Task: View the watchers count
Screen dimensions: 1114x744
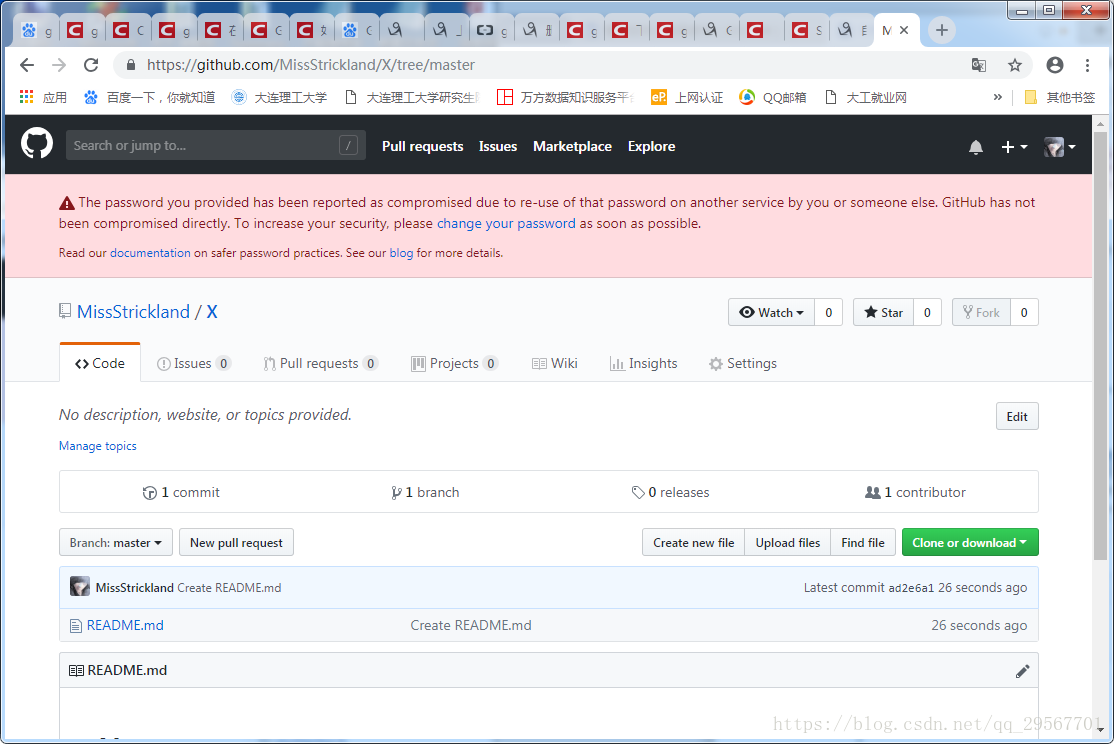Action: pyautogui.click(x=828, y=312)
